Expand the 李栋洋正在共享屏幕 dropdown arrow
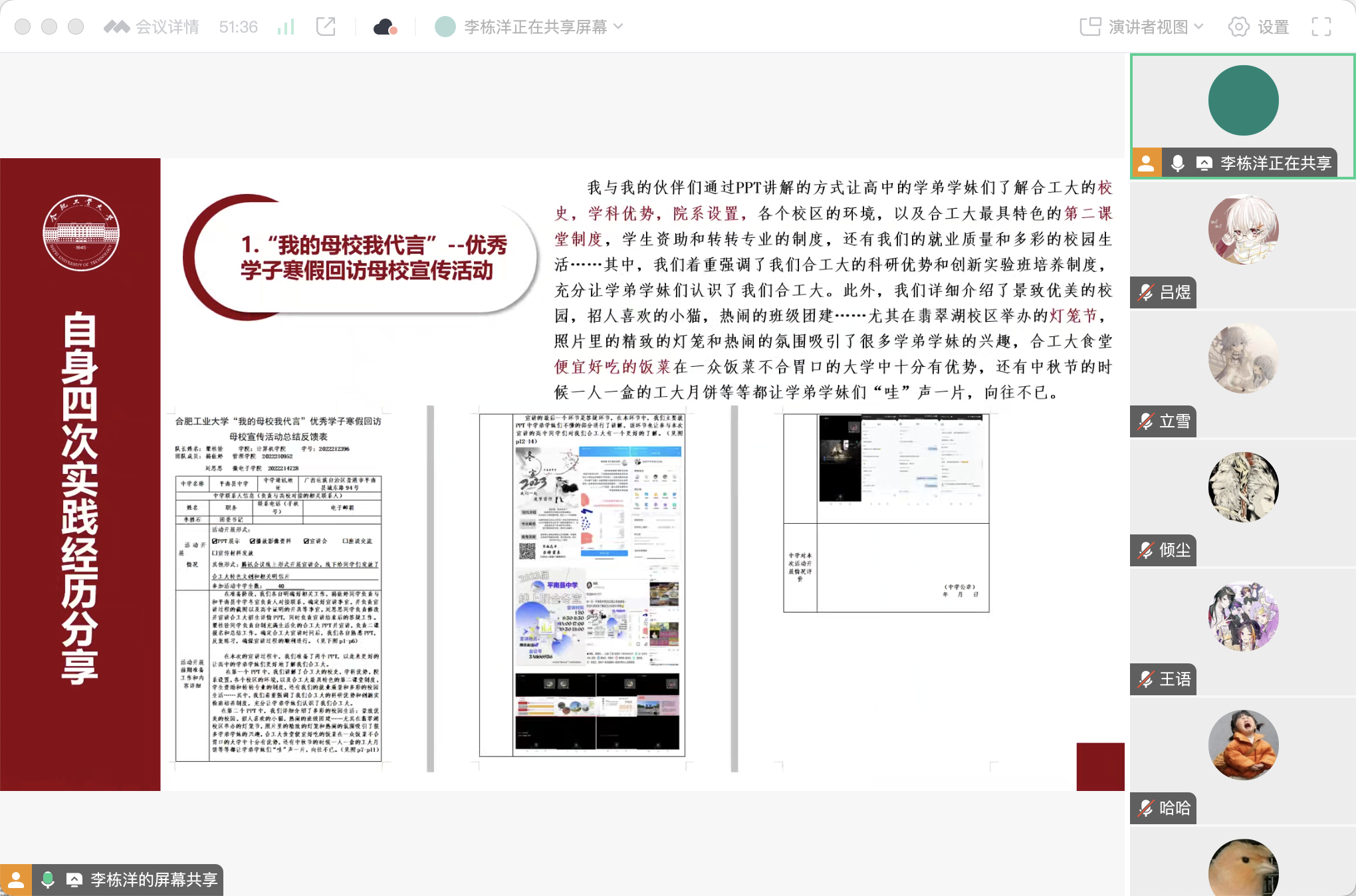 click(619, 27)
